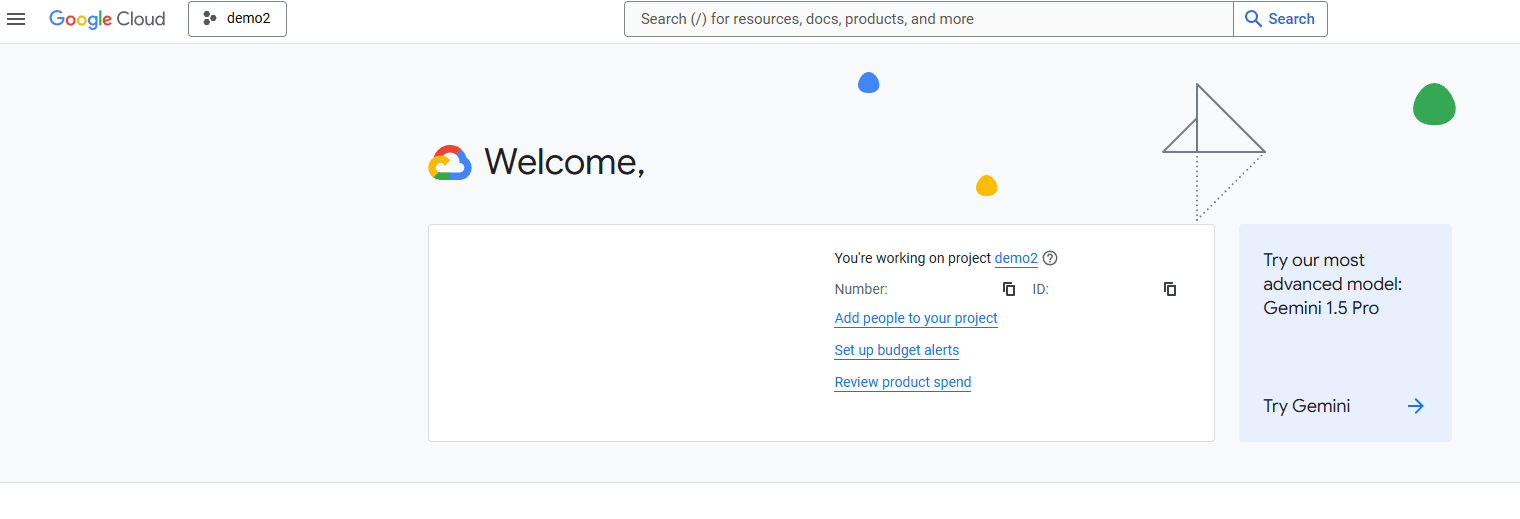This screenshot has height=519, width=1520.
Task: Copy the project Number
Action: click(1009, 289)
